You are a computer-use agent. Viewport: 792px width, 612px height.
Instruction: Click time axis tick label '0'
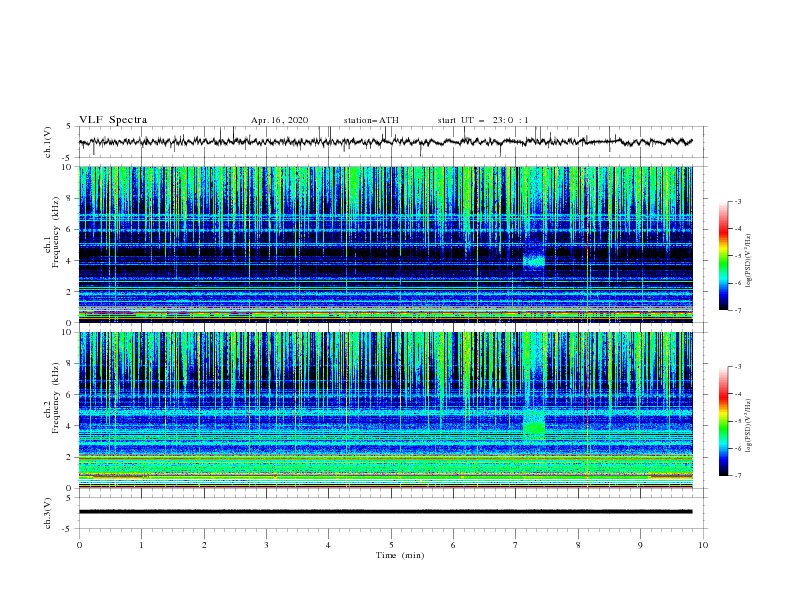[79, 545]
